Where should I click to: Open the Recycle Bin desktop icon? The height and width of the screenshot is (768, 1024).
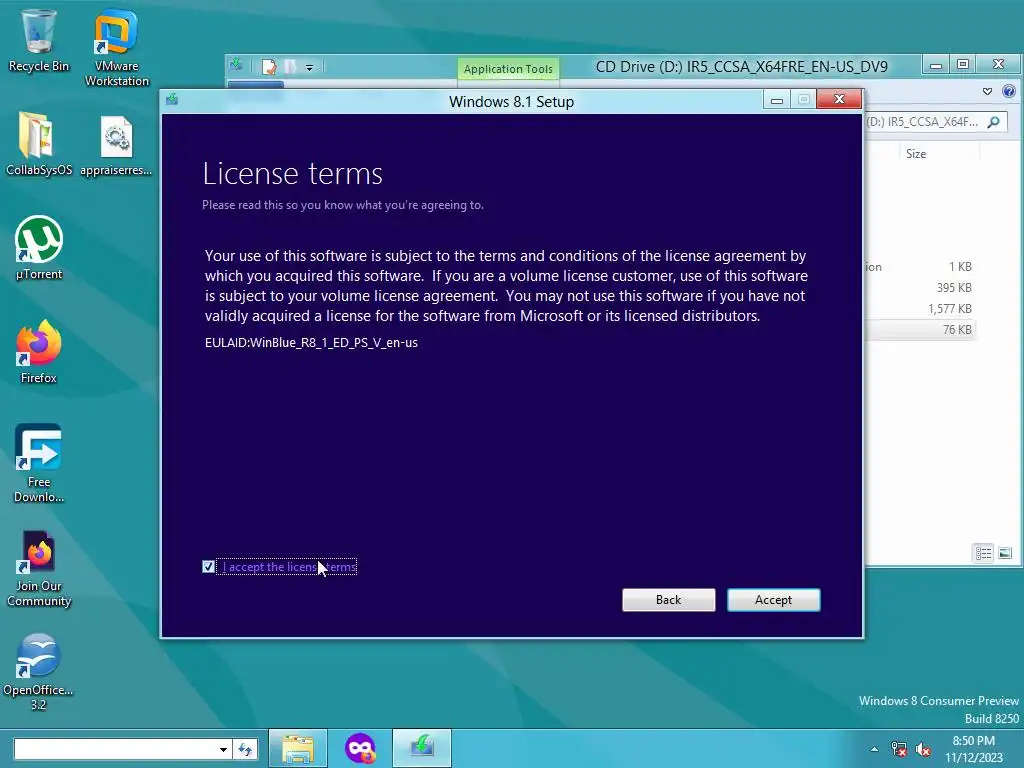[x=39, y=40]
